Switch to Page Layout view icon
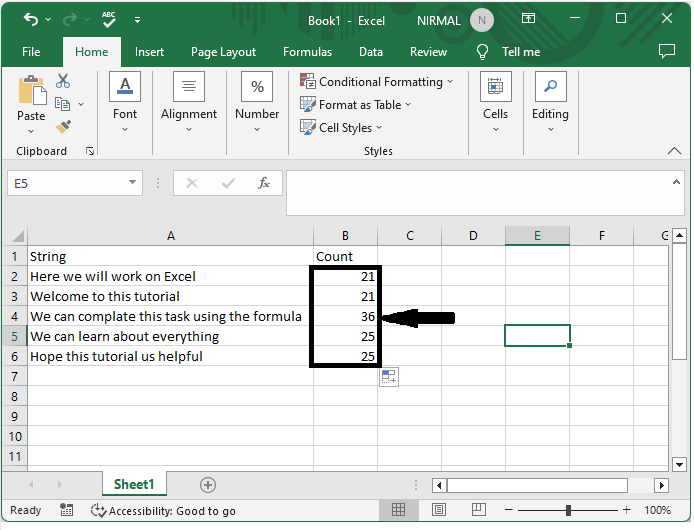This screenshot has height=530, width=694. (439, 510)
